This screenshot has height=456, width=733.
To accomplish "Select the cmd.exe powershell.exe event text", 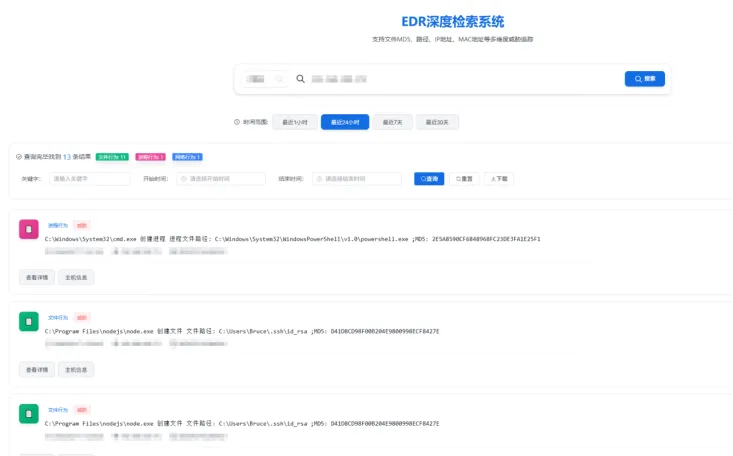I will point(293,239).
